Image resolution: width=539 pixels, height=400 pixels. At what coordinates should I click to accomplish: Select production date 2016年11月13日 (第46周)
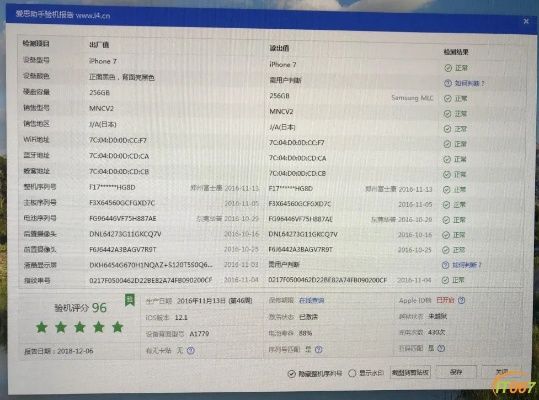[214, 301]
